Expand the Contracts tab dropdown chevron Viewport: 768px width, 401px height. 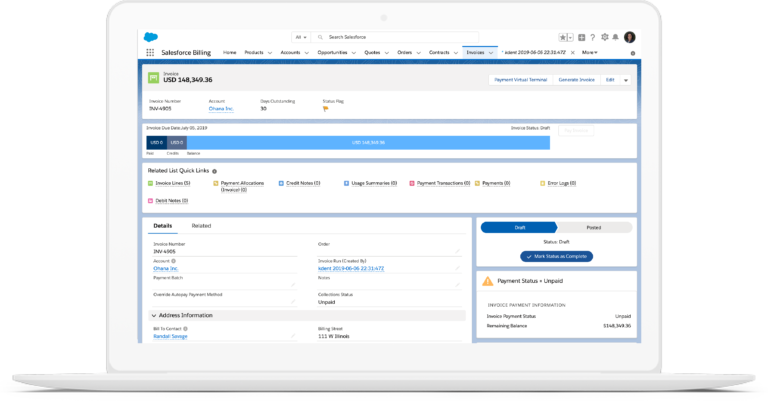click(x=456, y=53)
